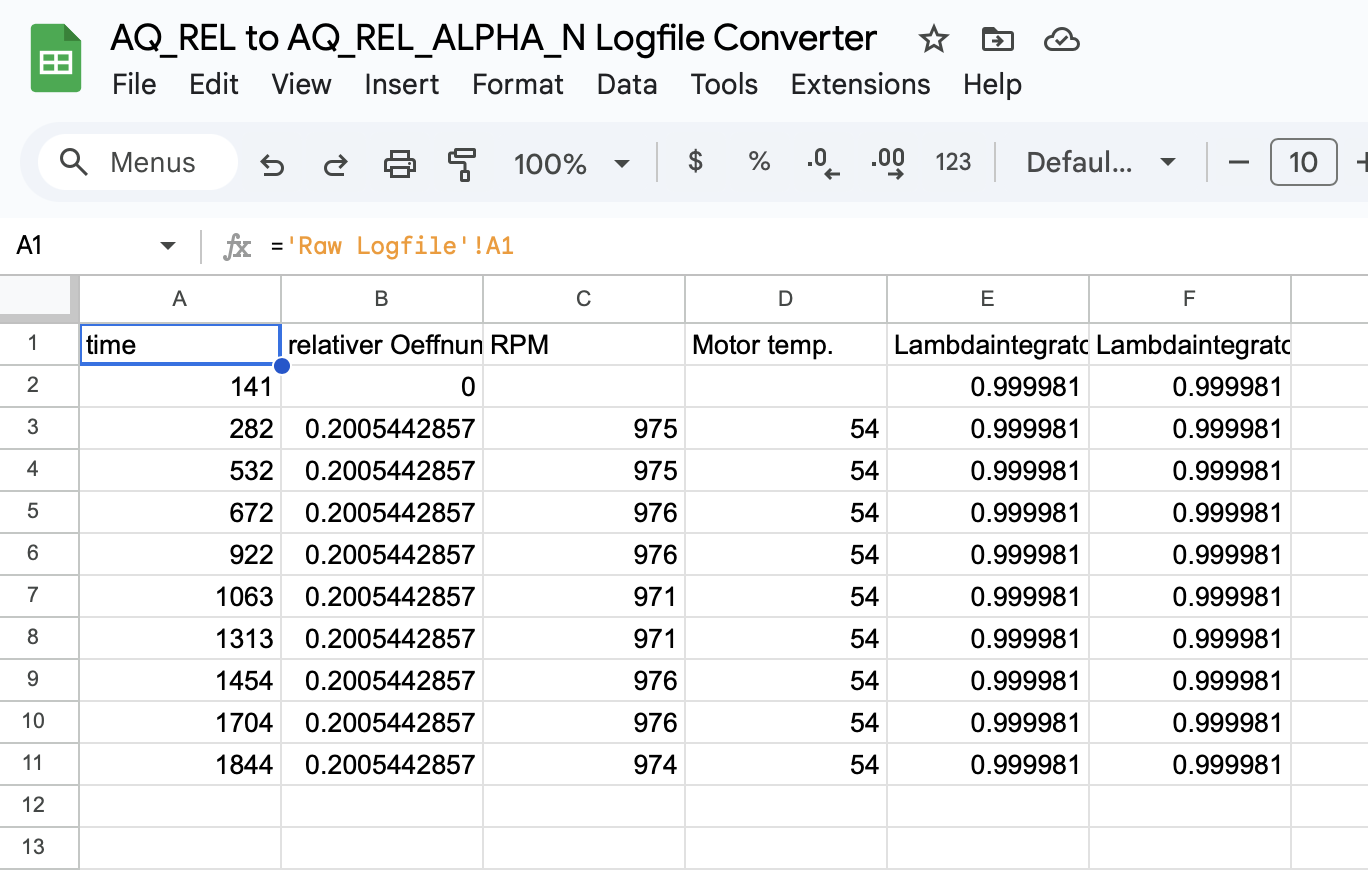Viewport: 1368px width, 870px height.
Task: Open the Extensions menu
Action: pyautogui.click(x=860, y=84)
